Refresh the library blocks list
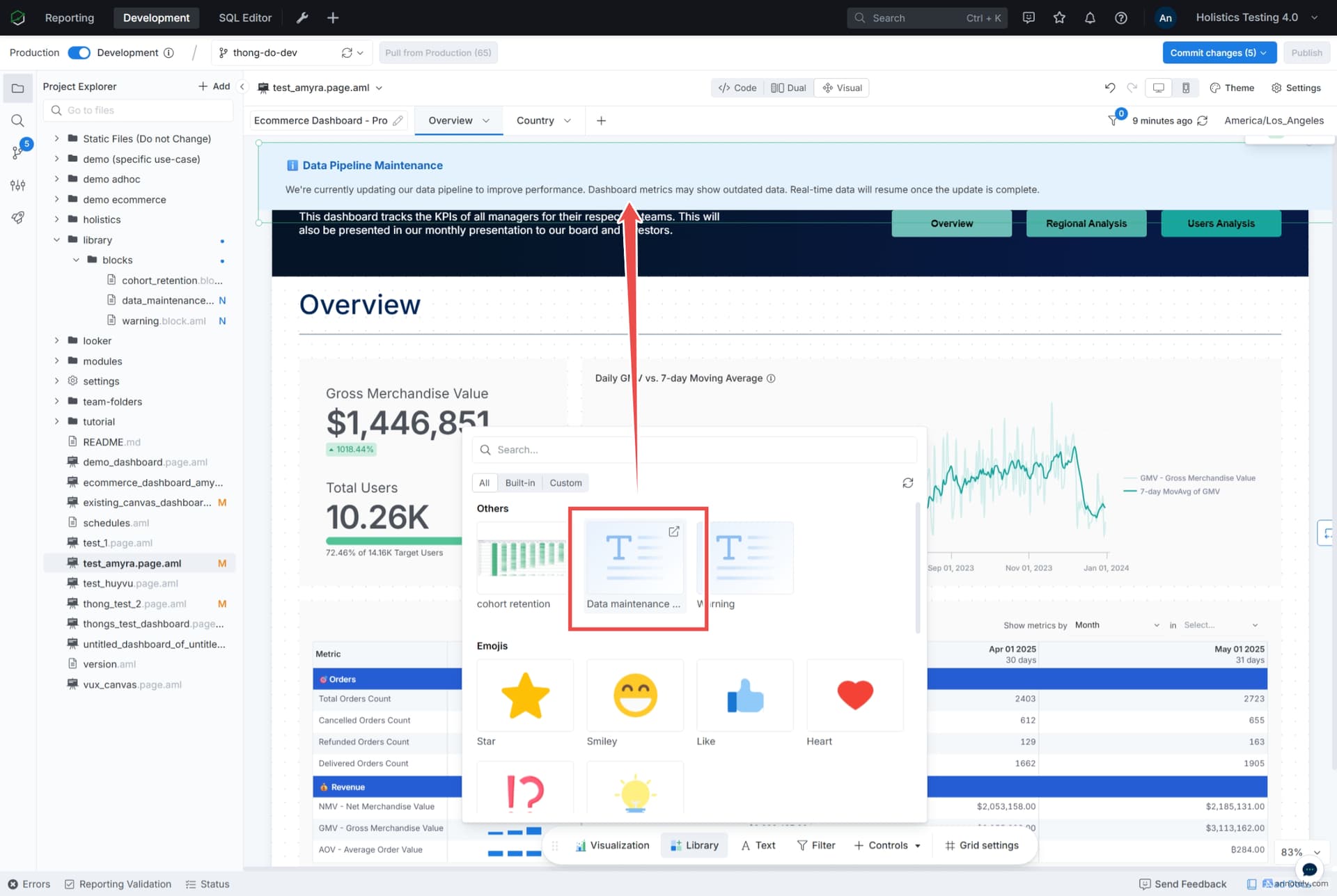 [x=907, y=482]
